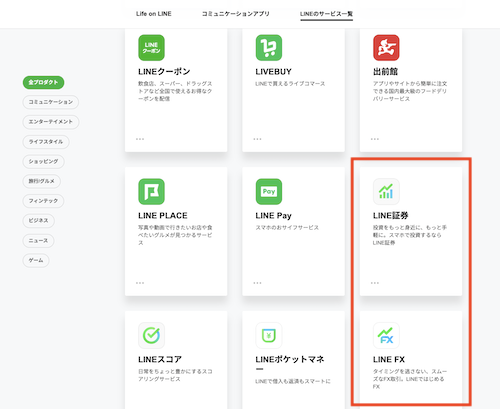Click the LINEスコア scoring description
This screenshot has height=409, width=500.
[x=175, y=375]
